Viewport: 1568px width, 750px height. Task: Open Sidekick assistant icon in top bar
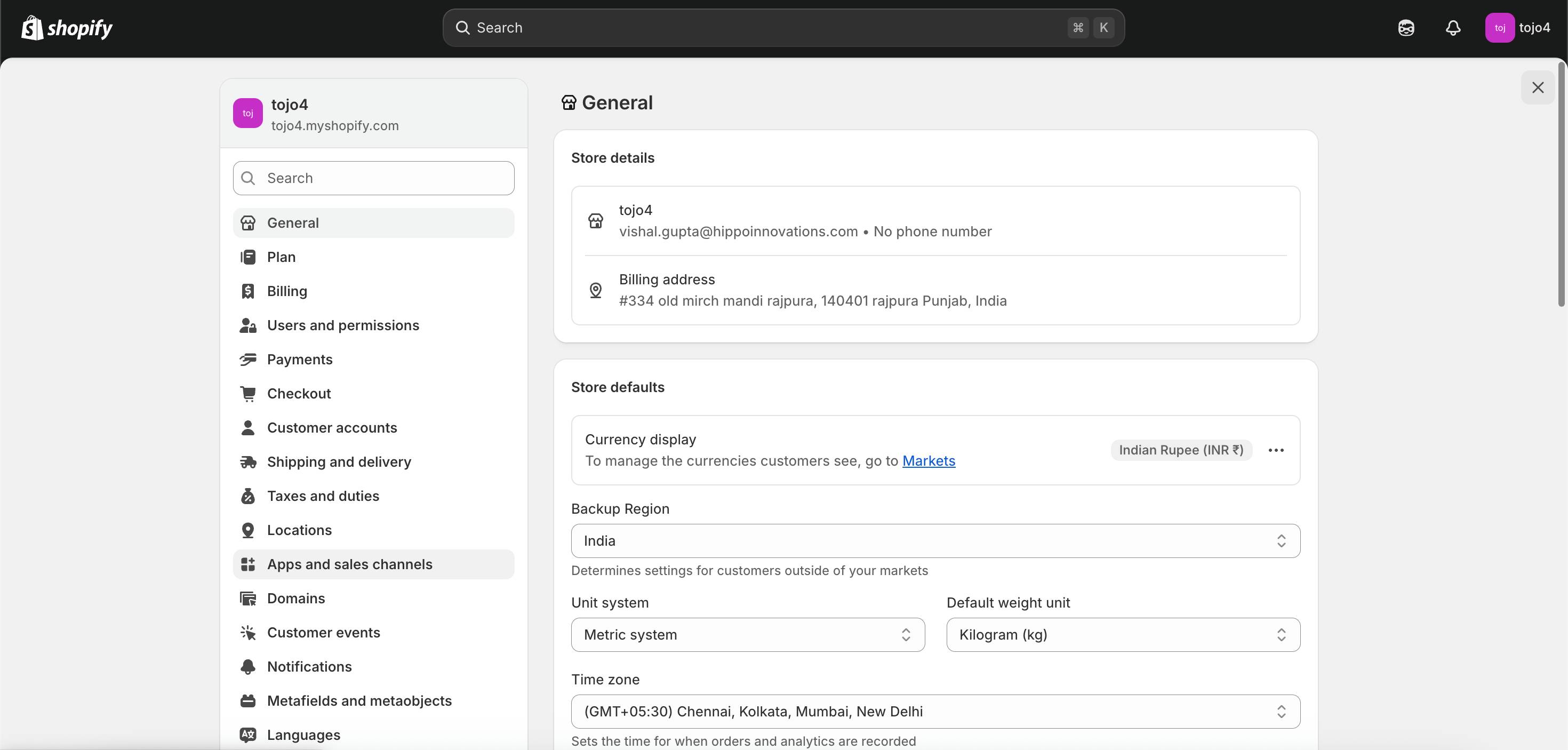(1406, 28)
